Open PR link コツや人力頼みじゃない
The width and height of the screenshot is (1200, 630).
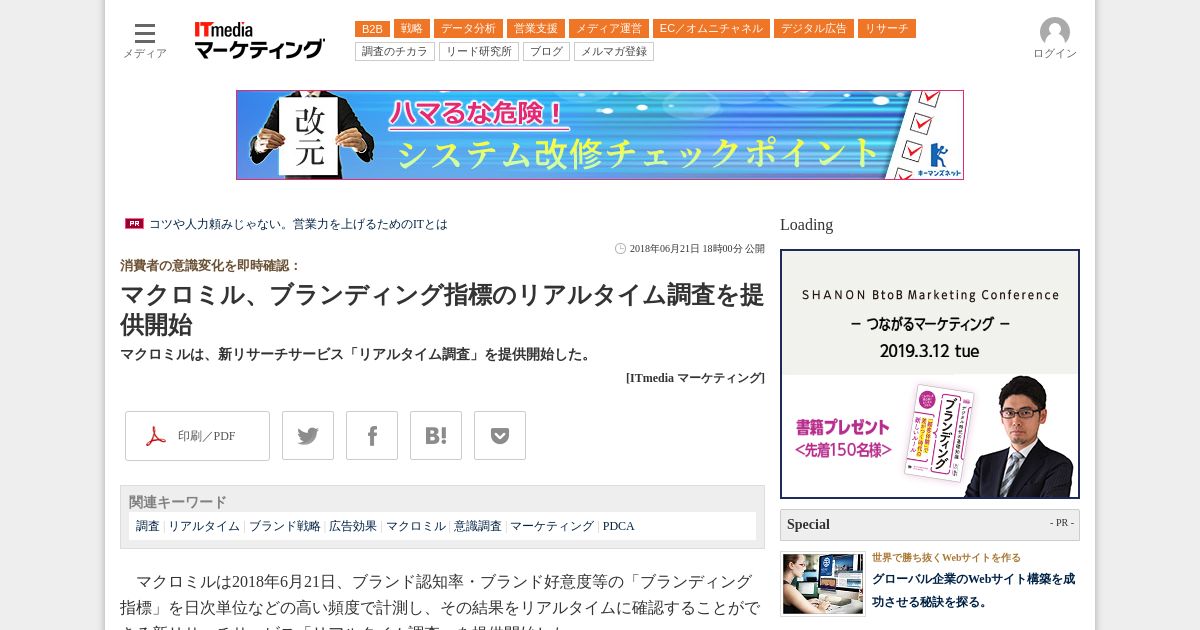[298, 224]
